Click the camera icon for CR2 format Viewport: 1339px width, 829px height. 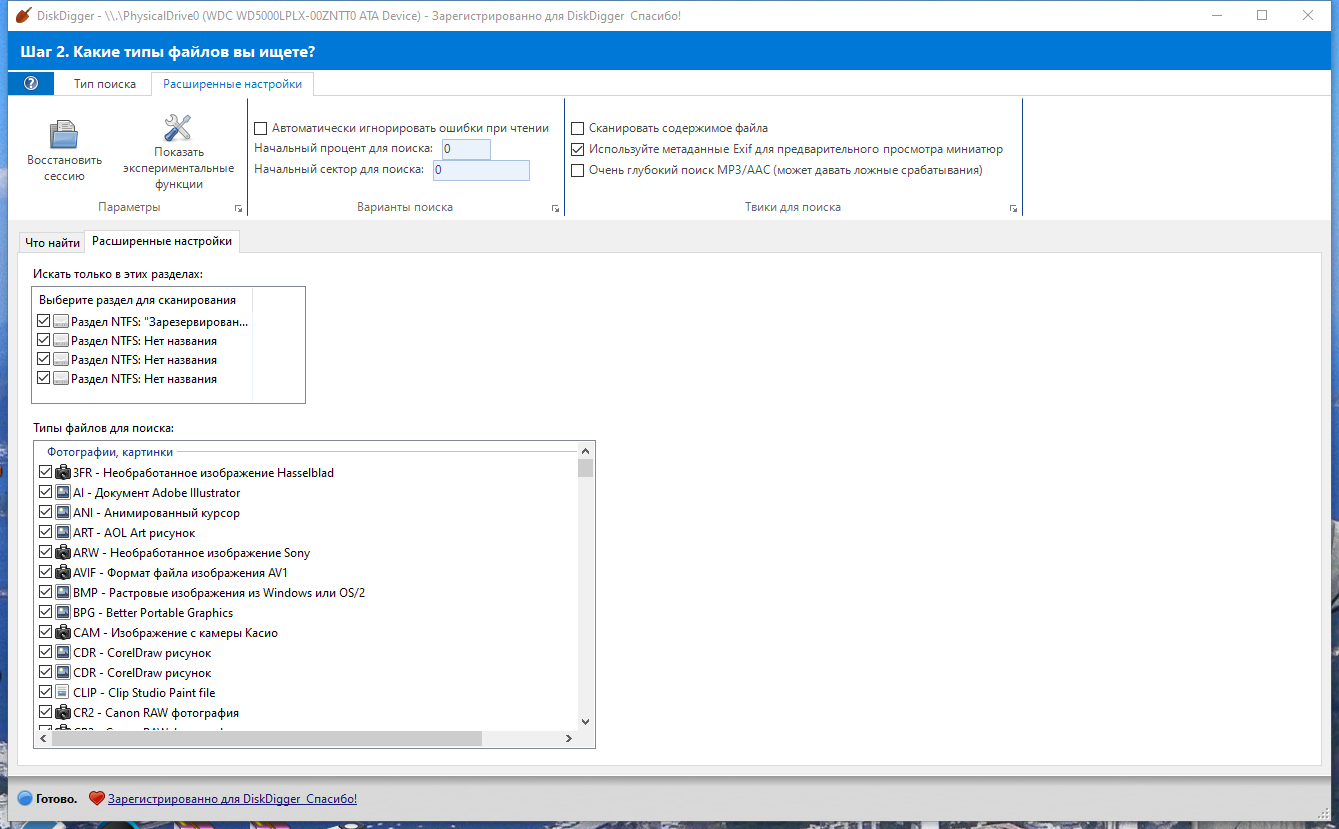63,713
